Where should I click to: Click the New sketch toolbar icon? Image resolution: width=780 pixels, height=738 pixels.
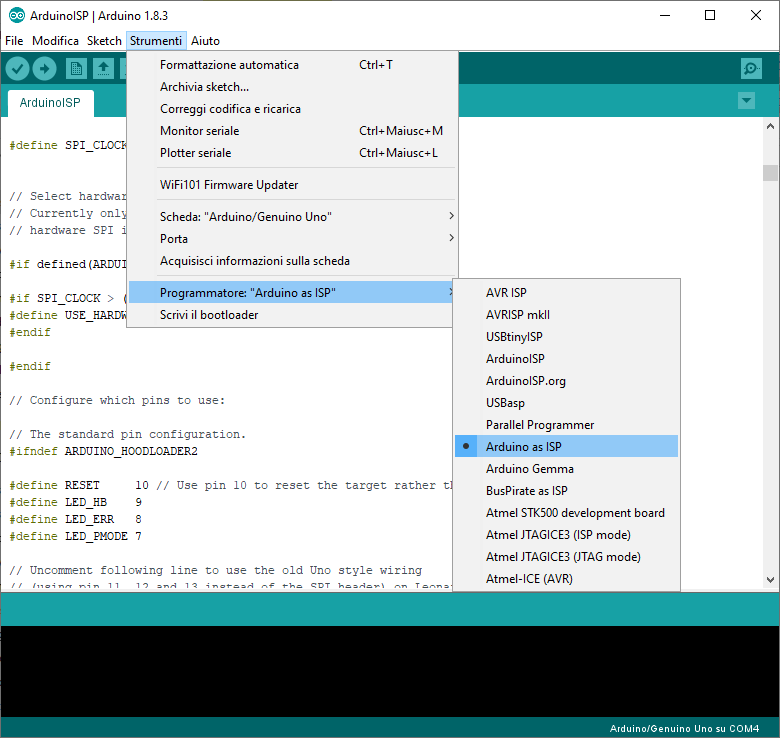[x=76, y=69]
